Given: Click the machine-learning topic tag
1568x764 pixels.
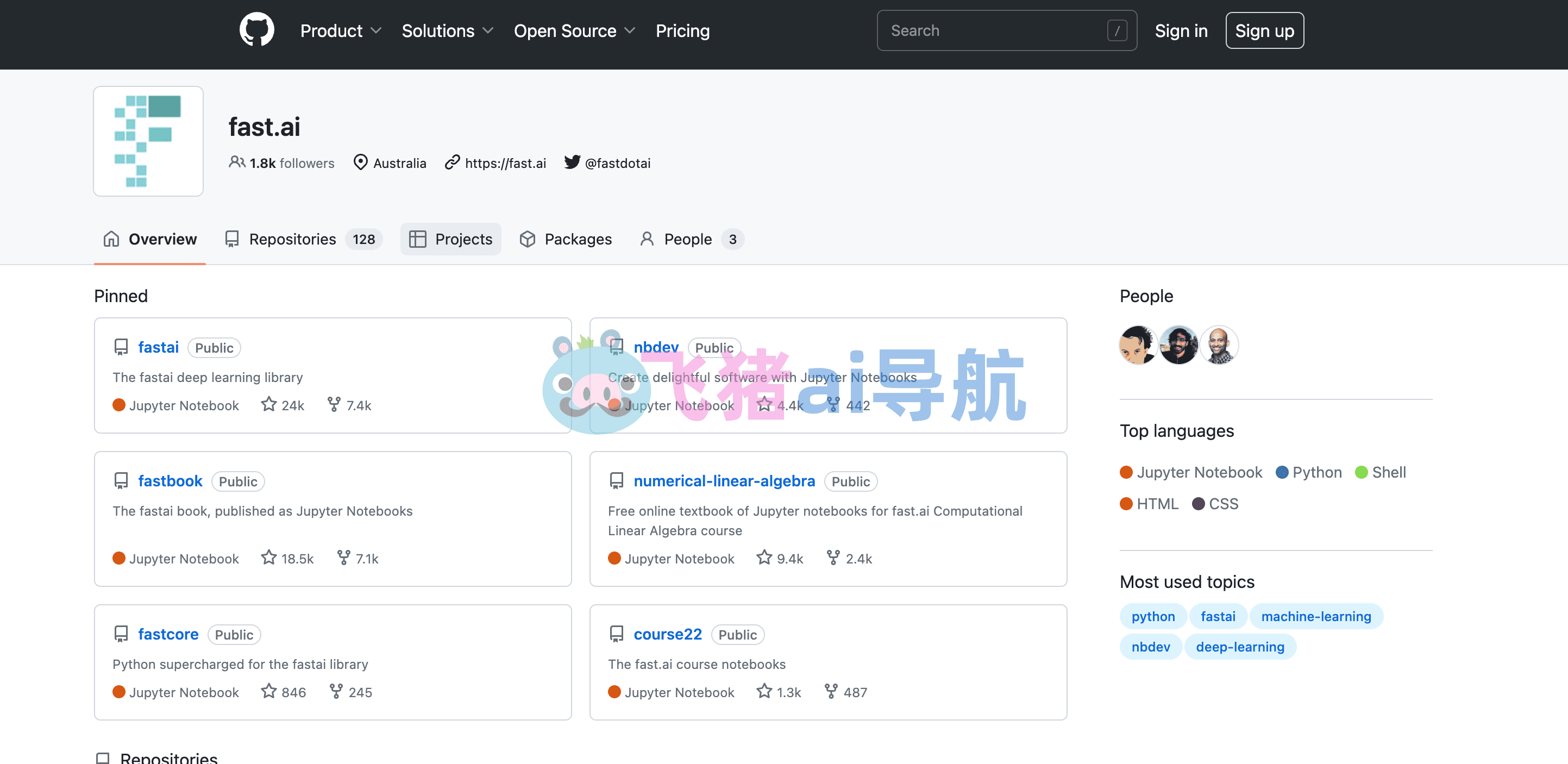Looking at the screenshot, I should pyautogui.click(x=1316, y=616).
